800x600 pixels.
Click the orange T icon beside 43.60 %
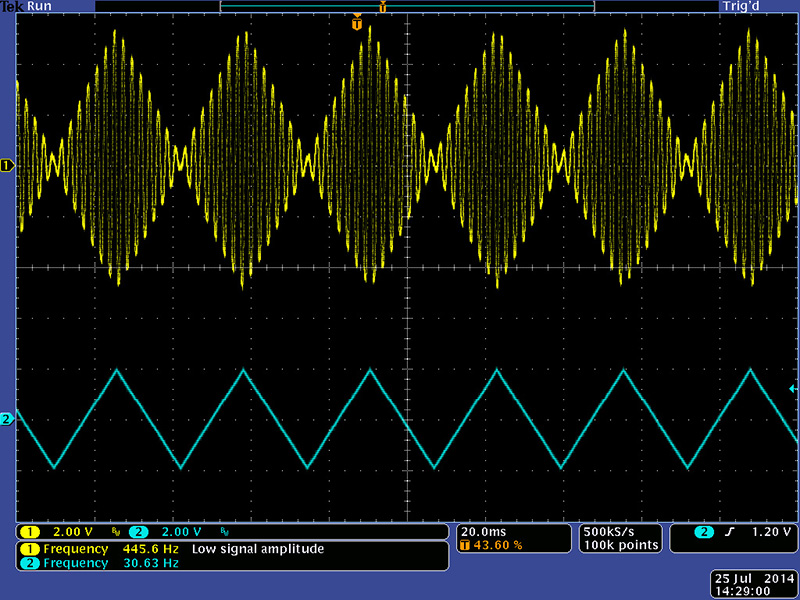pyautogui.click(x=463, y=545)
